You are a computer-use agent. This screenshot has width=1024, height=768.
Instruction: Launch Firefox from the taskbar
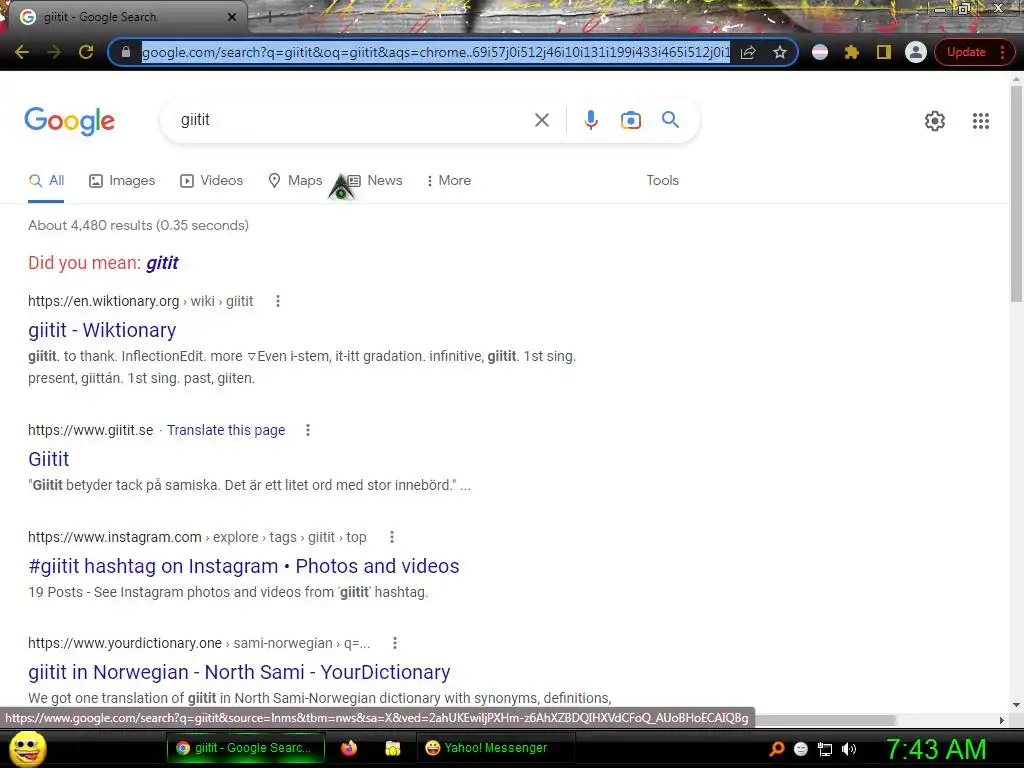pos(349,748)
